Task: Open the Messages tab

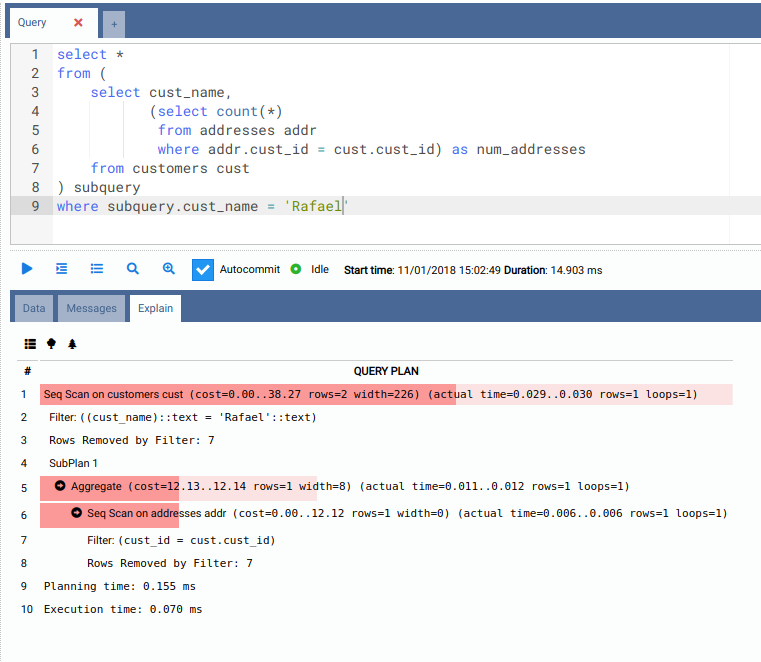Action: coord(92,308)
